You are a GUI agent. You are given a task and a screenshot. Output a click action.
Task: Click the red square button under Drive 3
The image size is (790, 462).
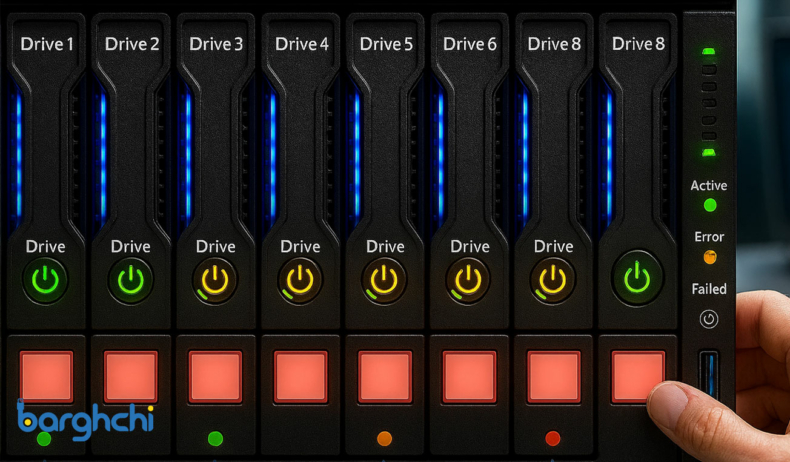click(216, 377)
